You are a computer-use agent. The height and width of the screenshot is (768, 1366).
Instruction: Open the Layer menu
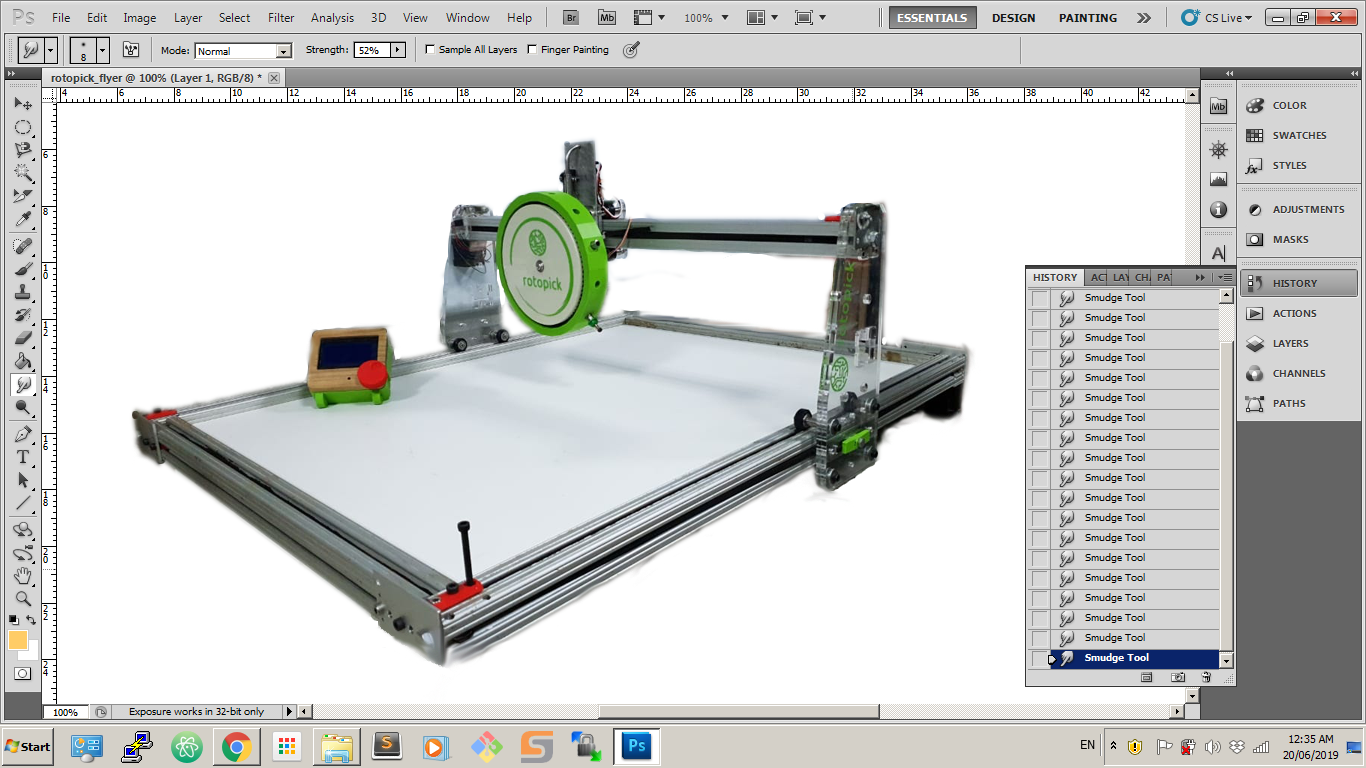coord(188,18)
